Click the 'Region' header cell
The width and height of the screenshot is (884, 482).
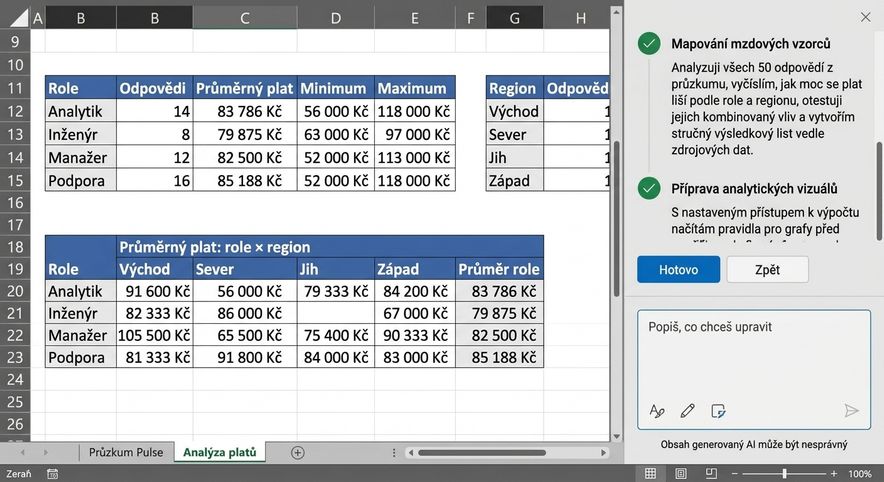[x=515, y=88]
